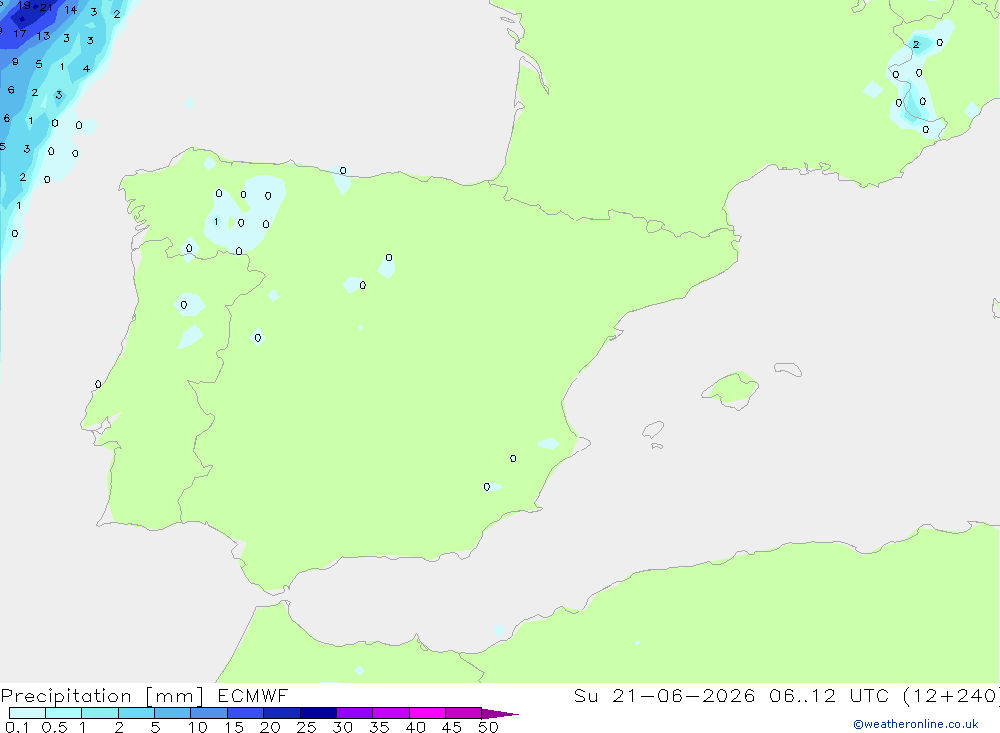
Task: Pick the 15–20 mm legend color box
Action: [246, 713]
